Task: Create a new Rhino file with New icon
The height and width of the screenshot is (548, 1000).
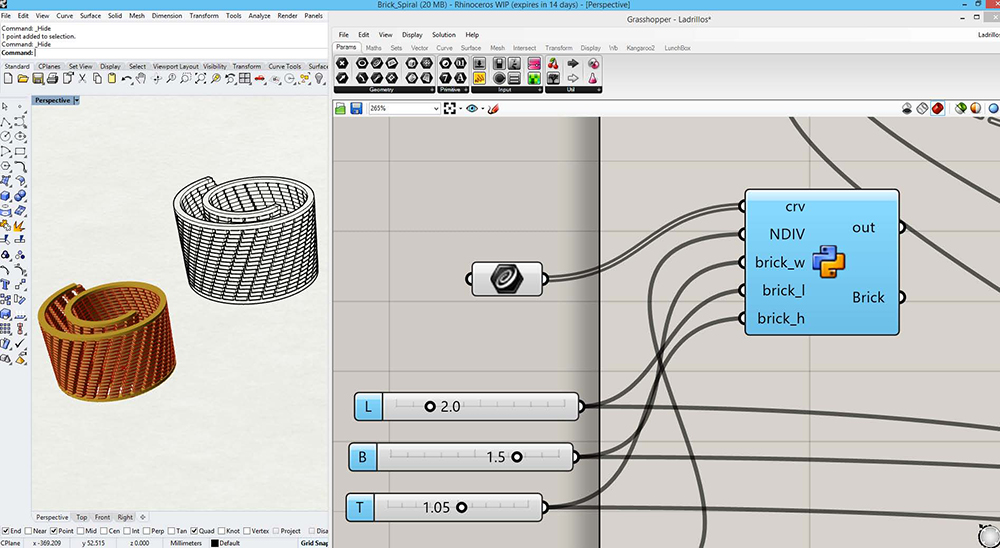Action: (x=8, y=78)
